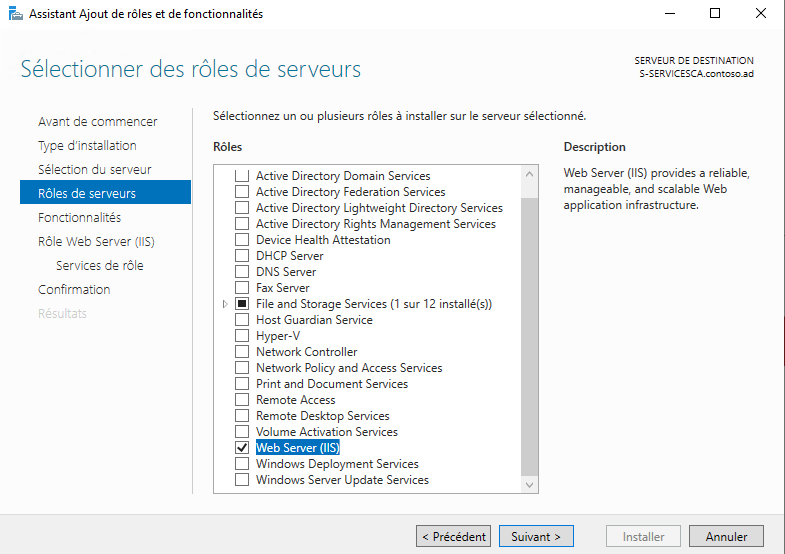The width and height of the screenshot is (785, 554).
Task: Toggle File and Storage Services checkbox
Action: (x=241, y=304)
